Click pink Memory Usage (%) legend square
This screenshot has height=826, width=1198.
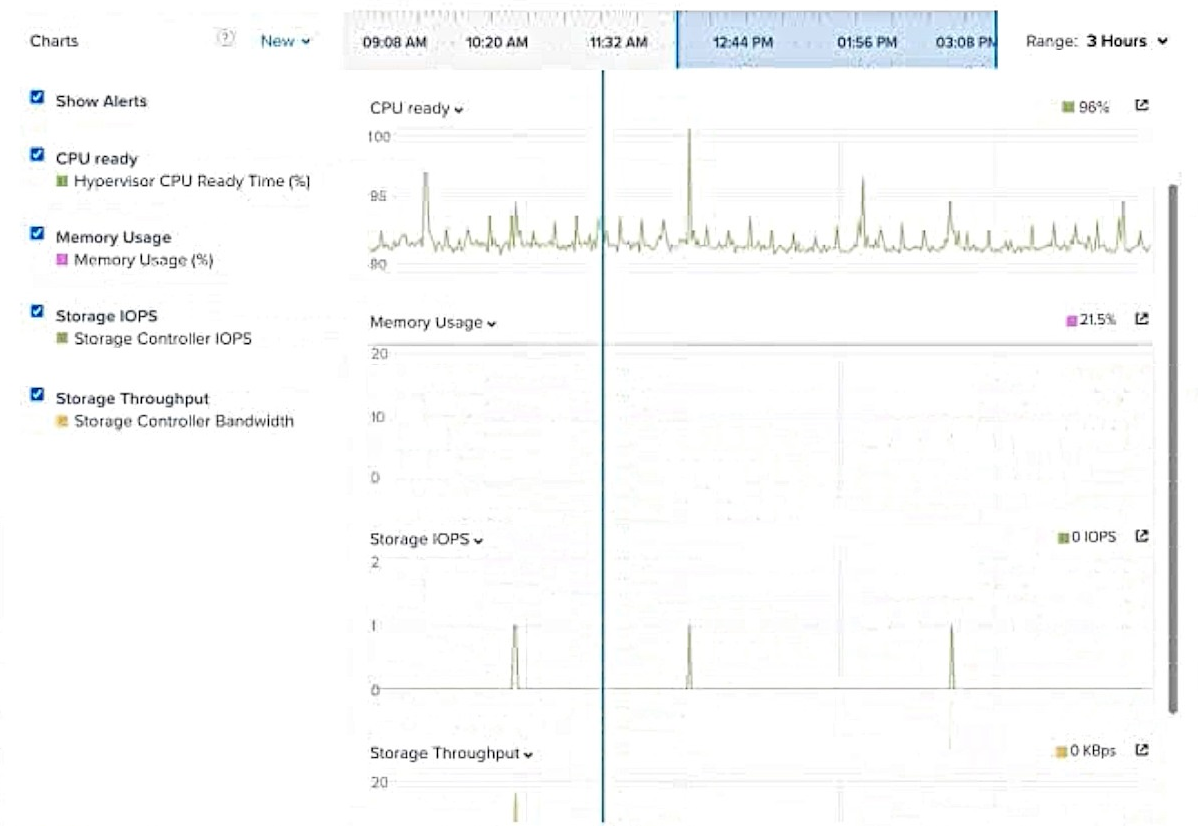pos(61,260)
